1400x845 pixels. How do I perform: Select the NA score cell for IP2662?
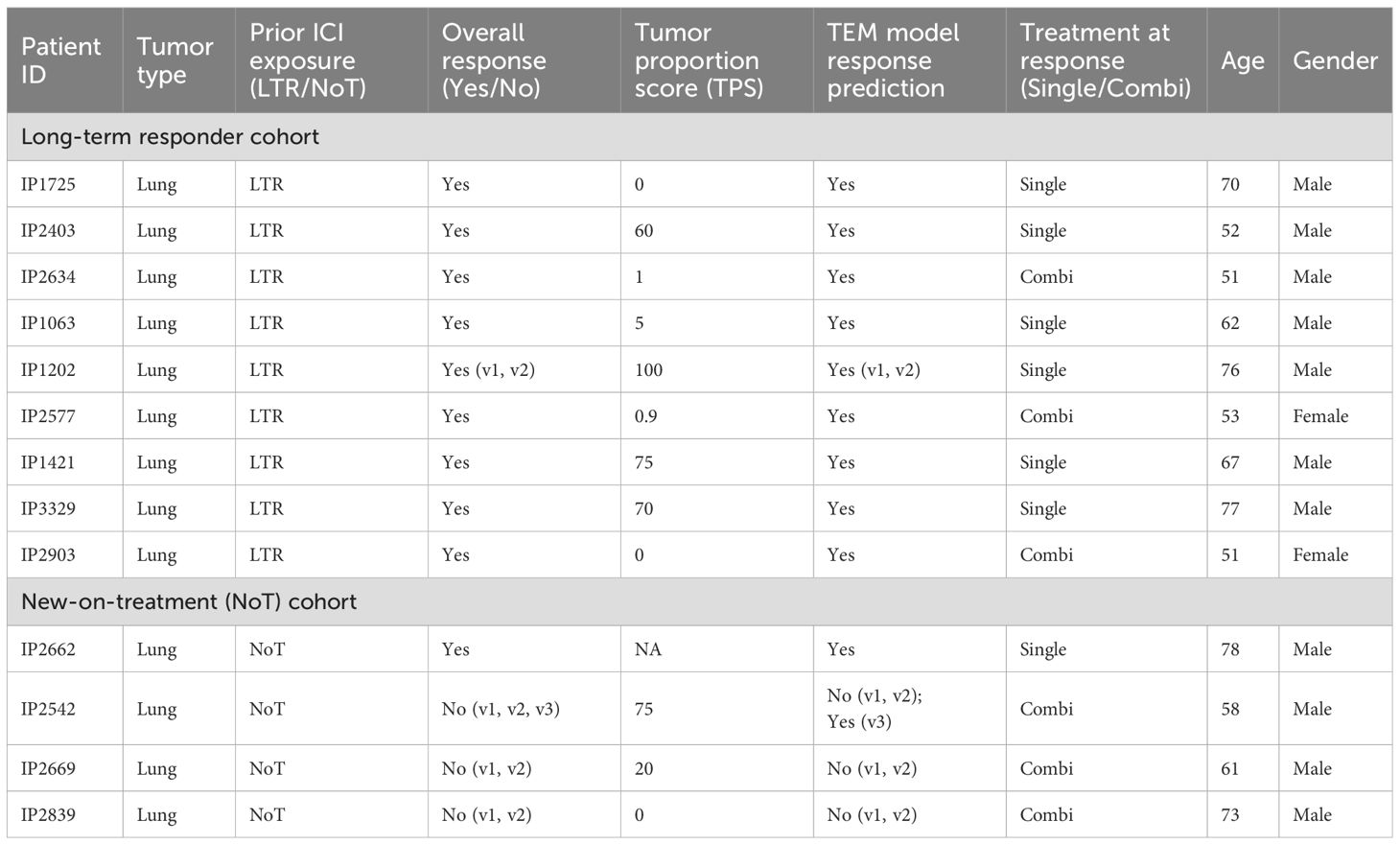(x=648, y=649)
